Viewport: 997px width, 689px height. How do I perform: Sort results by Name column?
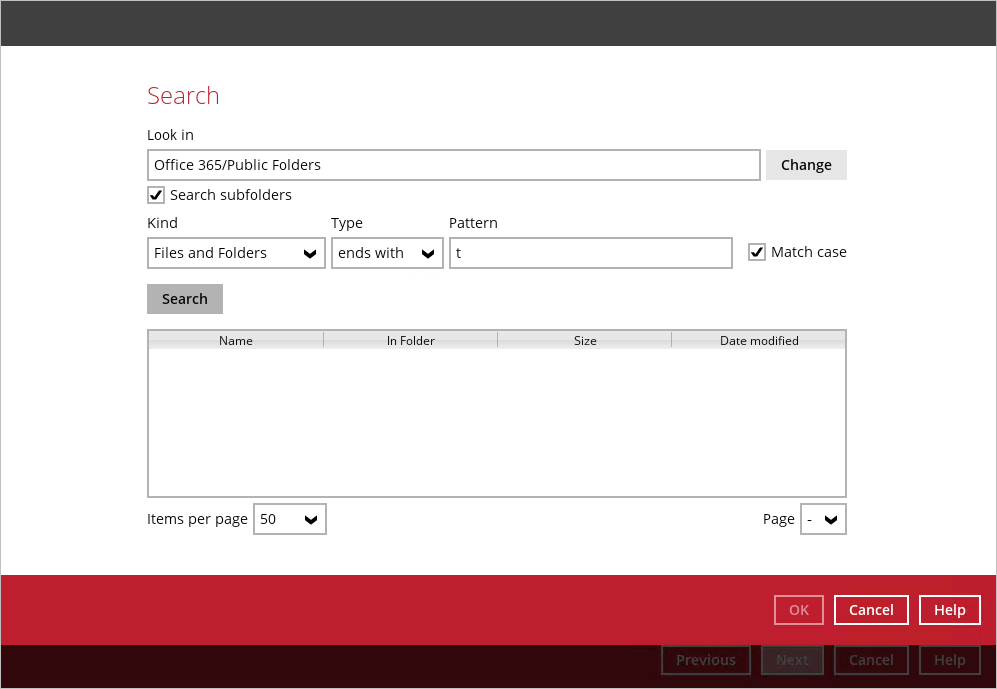pos(236,341)
